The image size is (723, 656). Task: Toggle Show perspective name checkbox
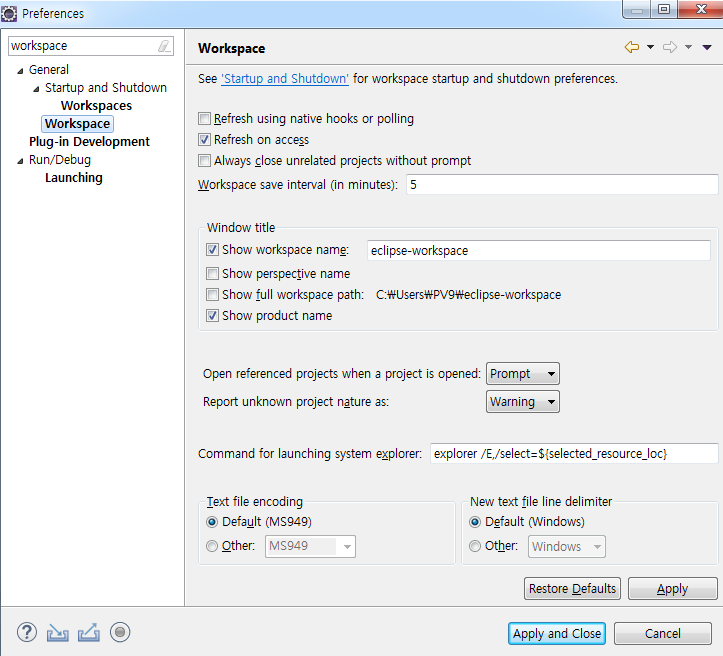pyautogui.click(x=212, y=273)
